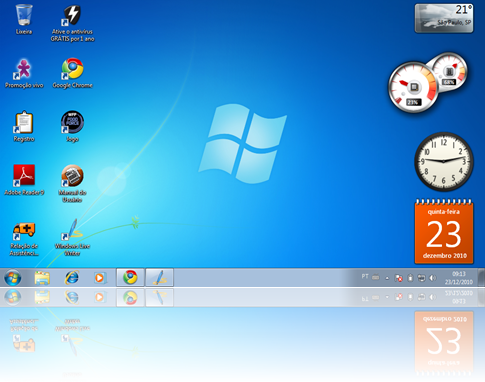
Task: Click the small RAM meter gauge showing 68%
Action: [x=449, y=71]
